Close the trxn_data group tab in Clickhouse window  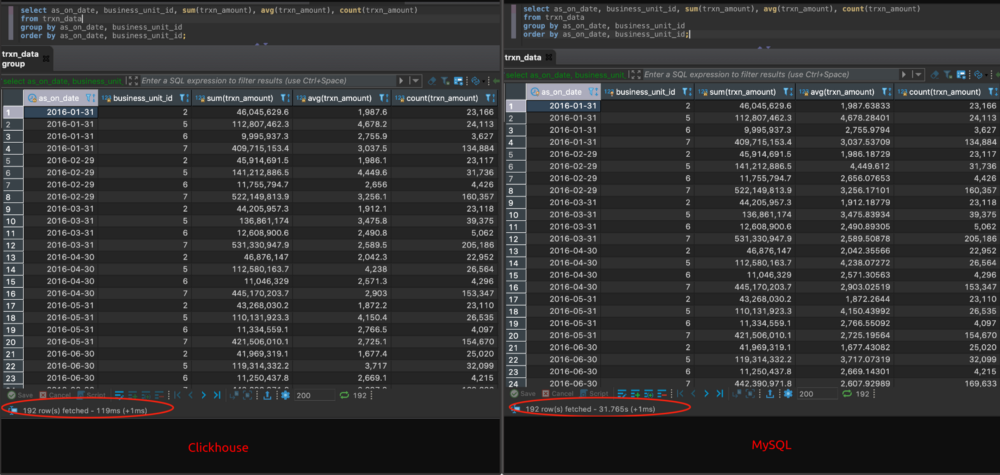coord(46,59)
